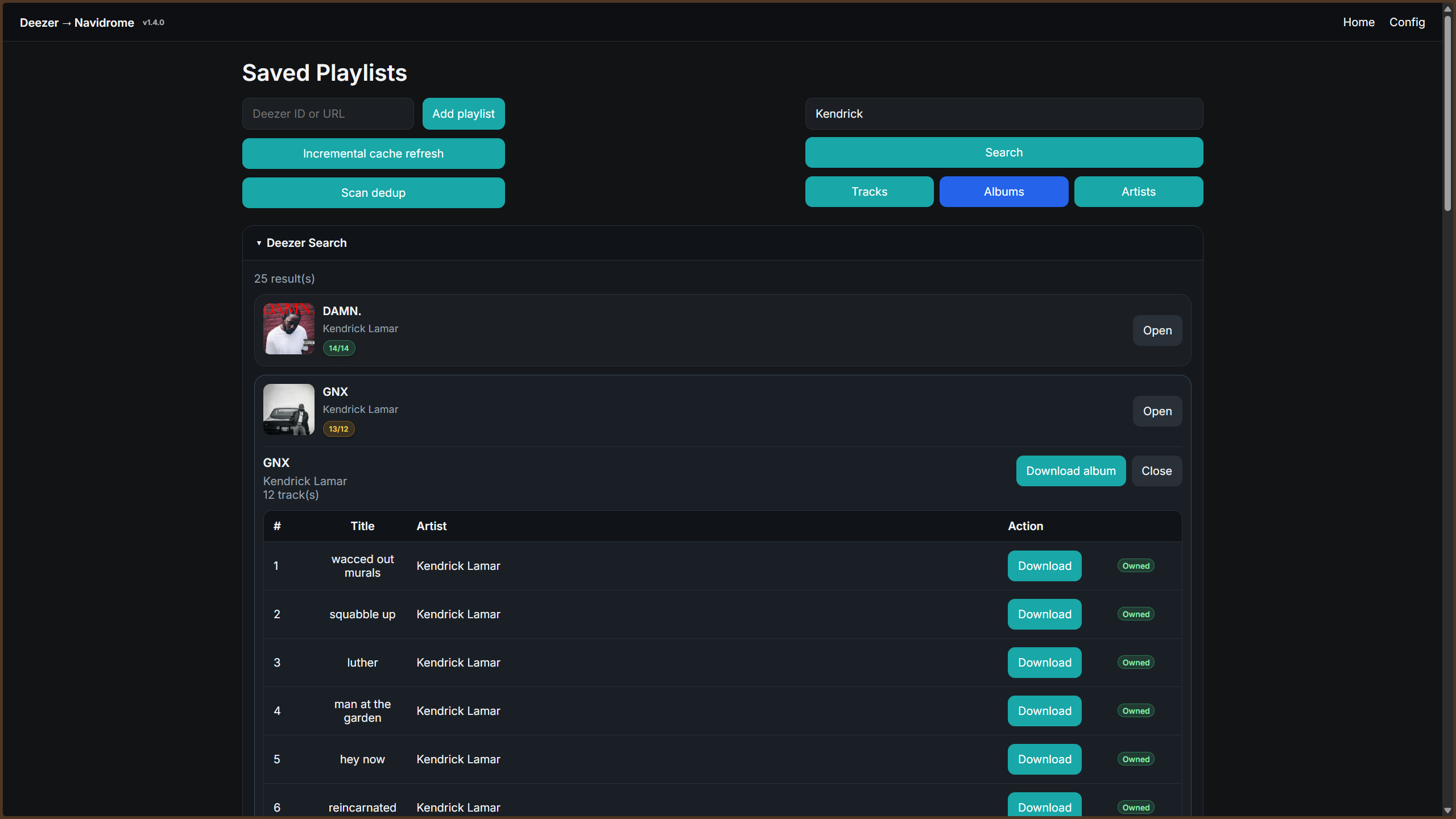Image resolution: width=1456 pixels, height=819 pixels.
Task: Click Owned badge for man at the garden
Action: pyautogui.click(x=1136, y=711)
